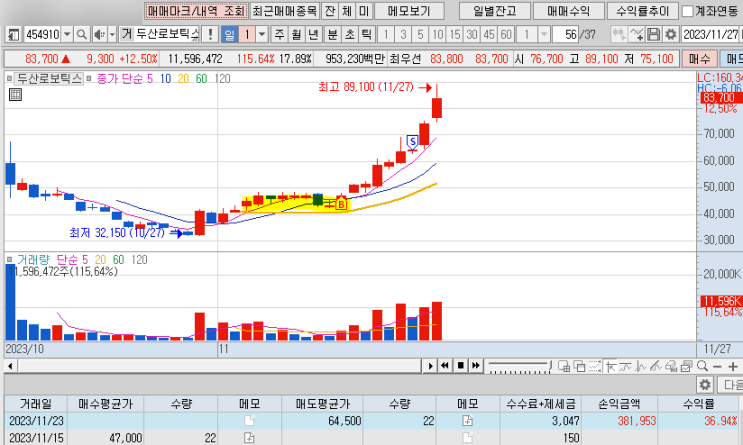Viewport: 743px width, 445px height.
Task: Click the 년 yearly period button
Action: pyautogui.click(x=313, y=34)
